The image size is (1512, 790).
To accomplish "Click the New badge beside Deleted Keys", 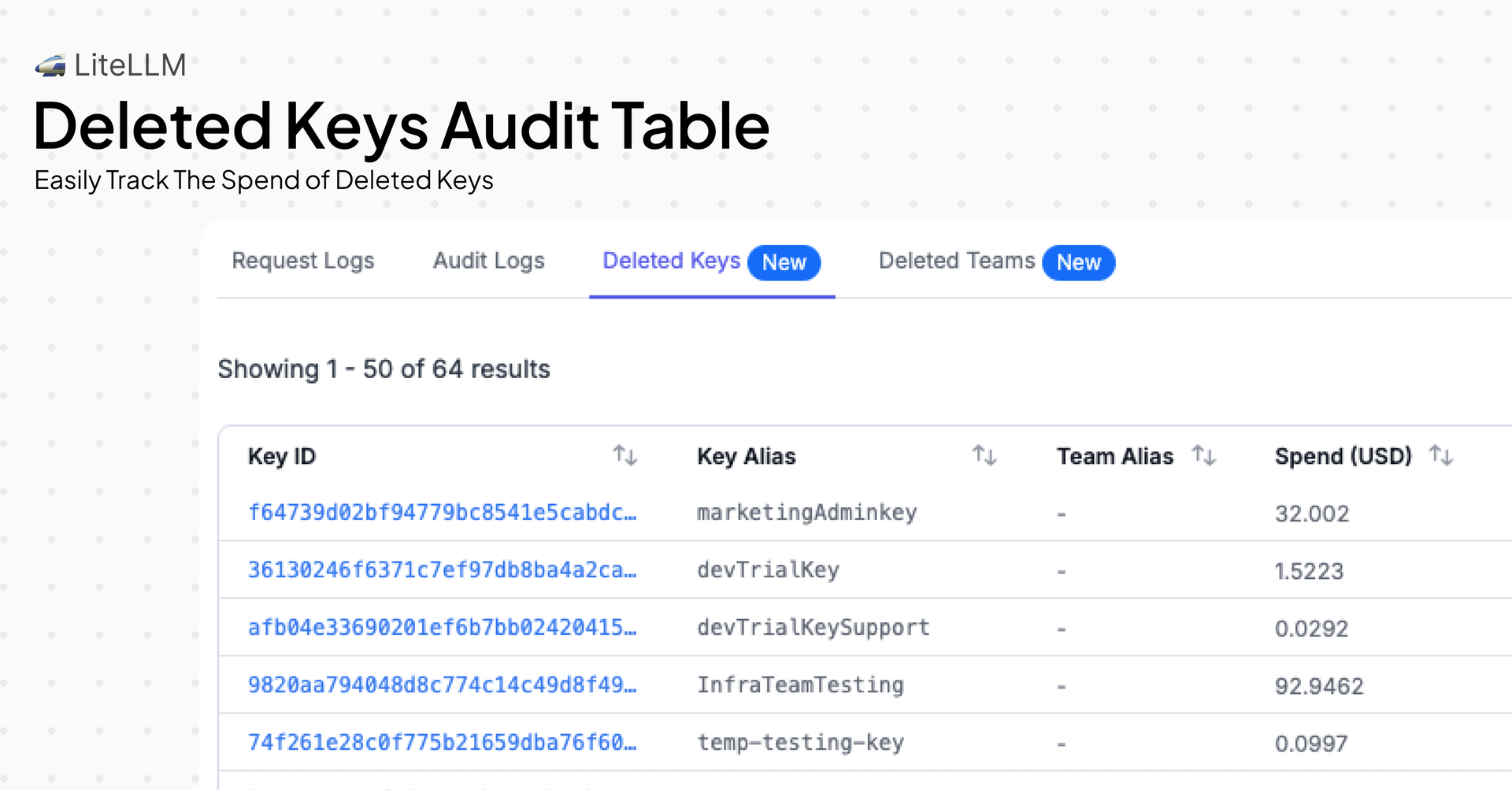I will [x=784, y=262].
